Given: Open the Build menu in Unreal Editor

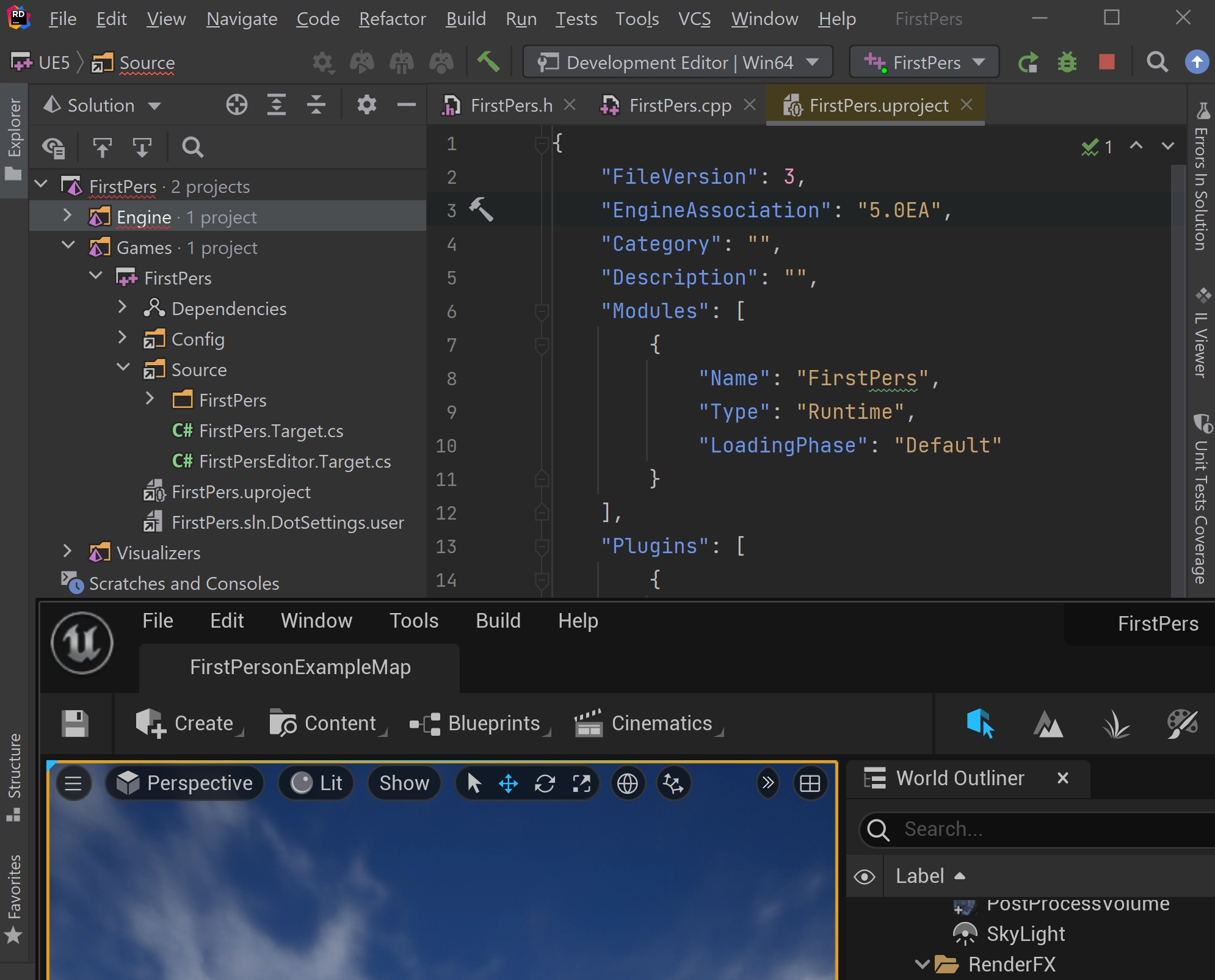Looking at the screenshot, I should [496, 620].
